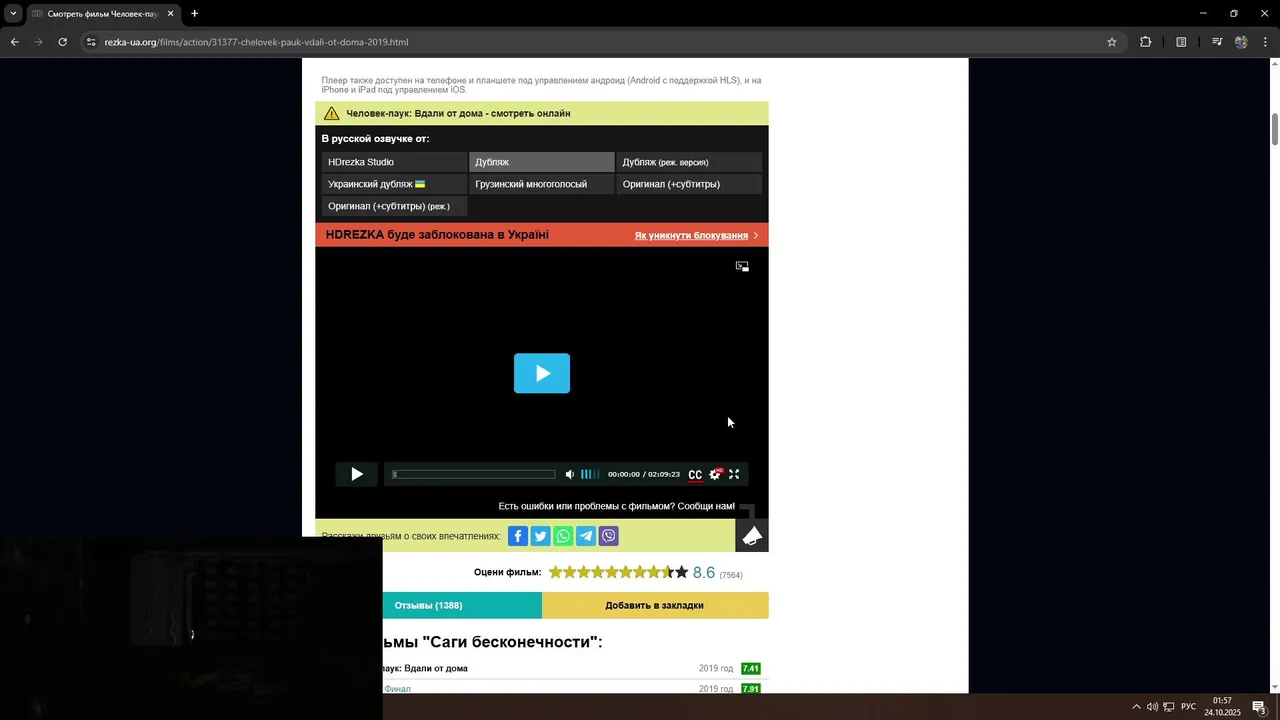
Task: Share via Telegram
Action: (586, 536)
